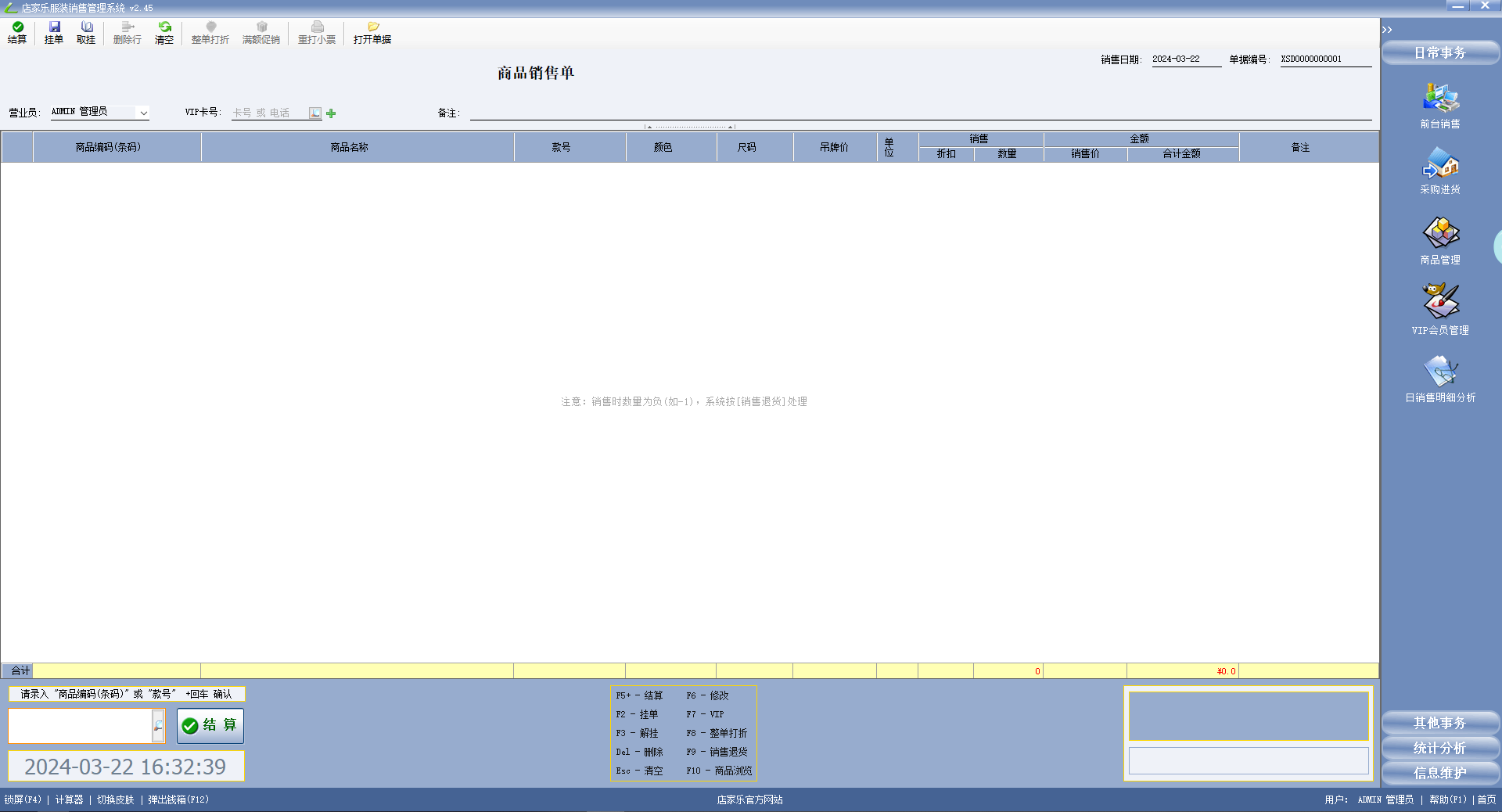Screen dimensions: 1502x812
Task: Click the 整单打折 whole-order discount icon
Action: (210, 33)
